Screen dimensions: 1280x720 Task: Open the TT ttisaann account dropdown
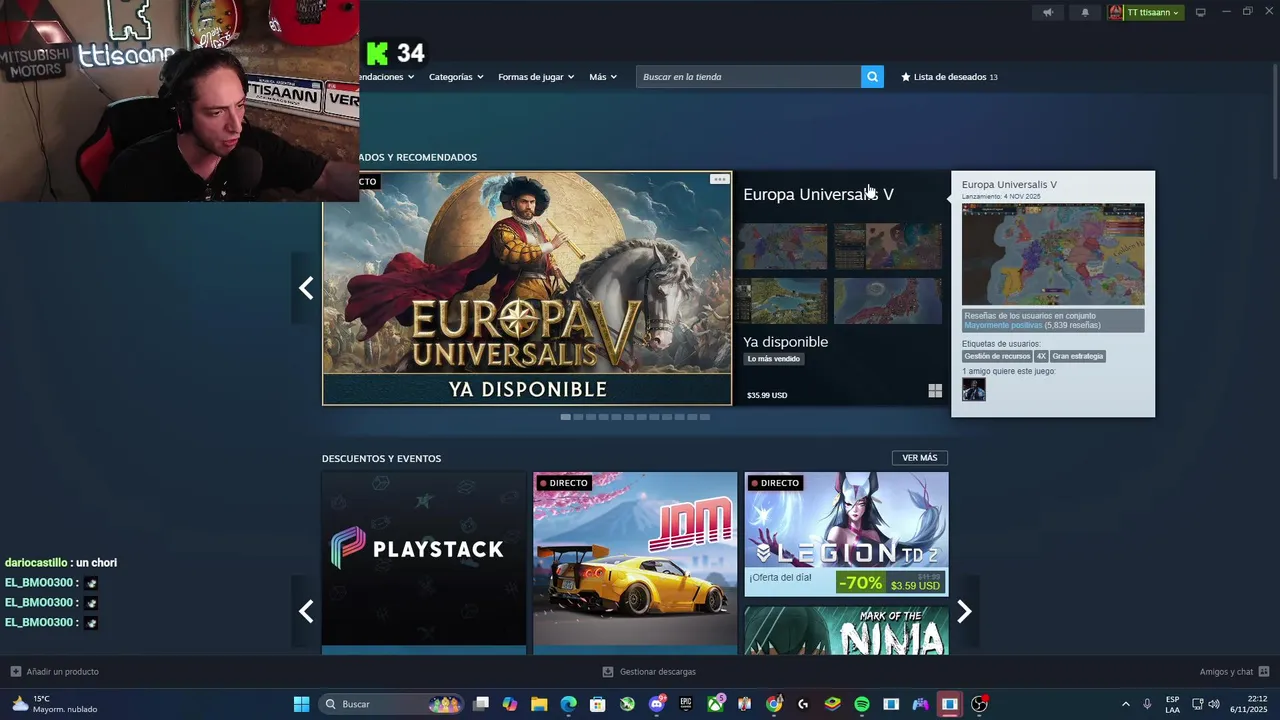tap(1153, 12)
